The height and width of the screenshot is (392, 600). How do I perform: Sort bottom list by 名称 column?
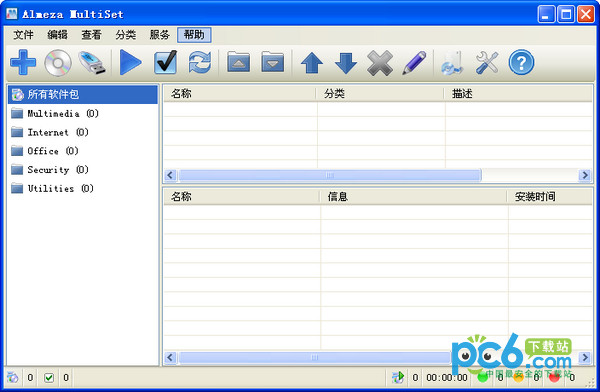pyautogui.click(x=242, y=196)
